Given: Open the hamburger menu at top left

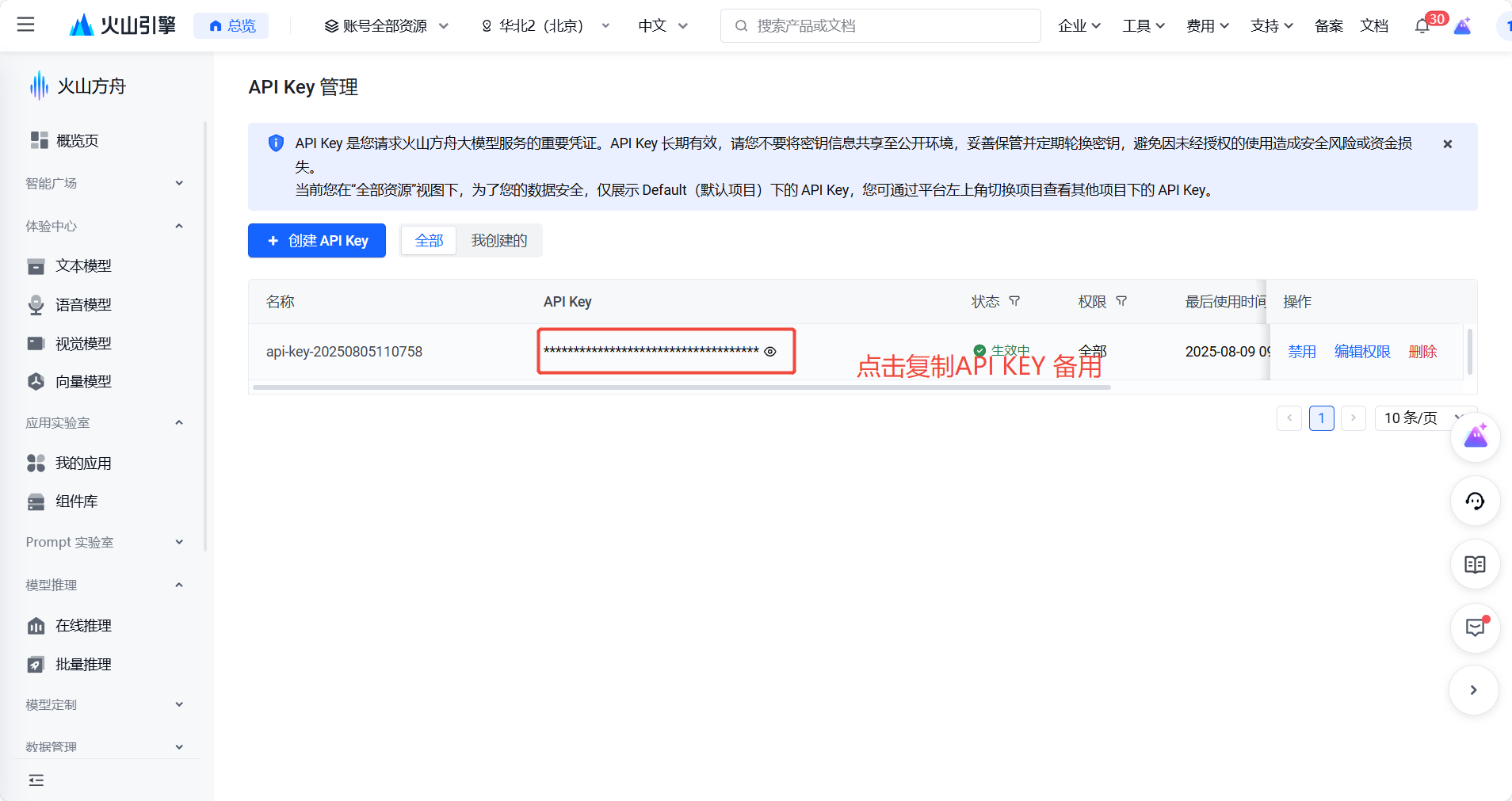Looking at the screenshot, I should click(25, 25).
